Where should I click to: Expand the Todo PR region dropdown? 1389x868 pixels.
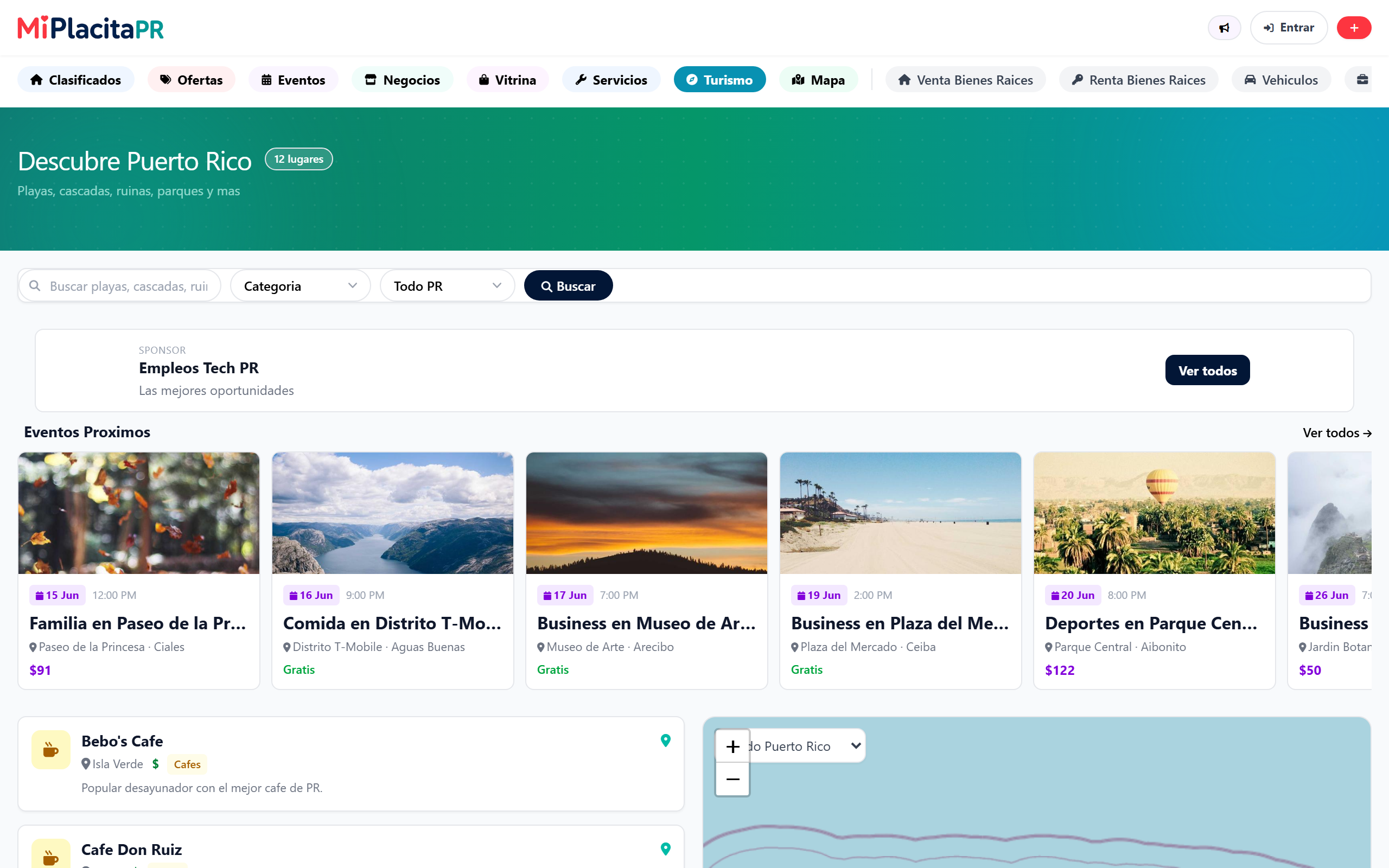[447, 286]
